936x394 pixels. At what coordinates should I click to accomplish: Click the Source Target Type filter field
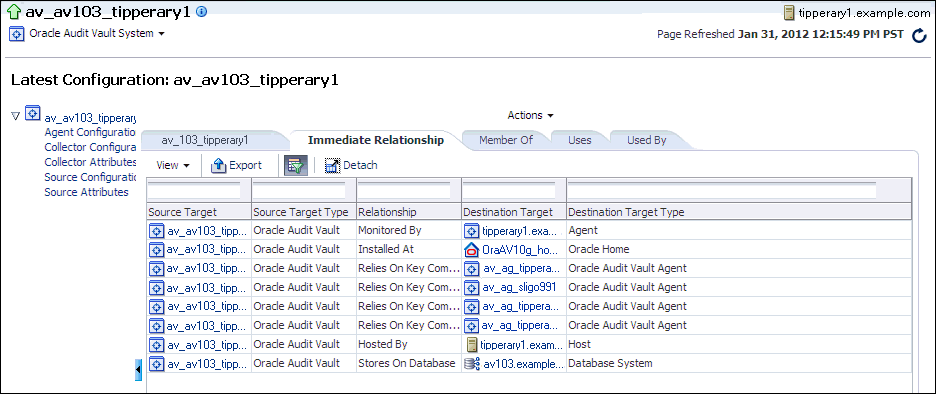point(299,190)
